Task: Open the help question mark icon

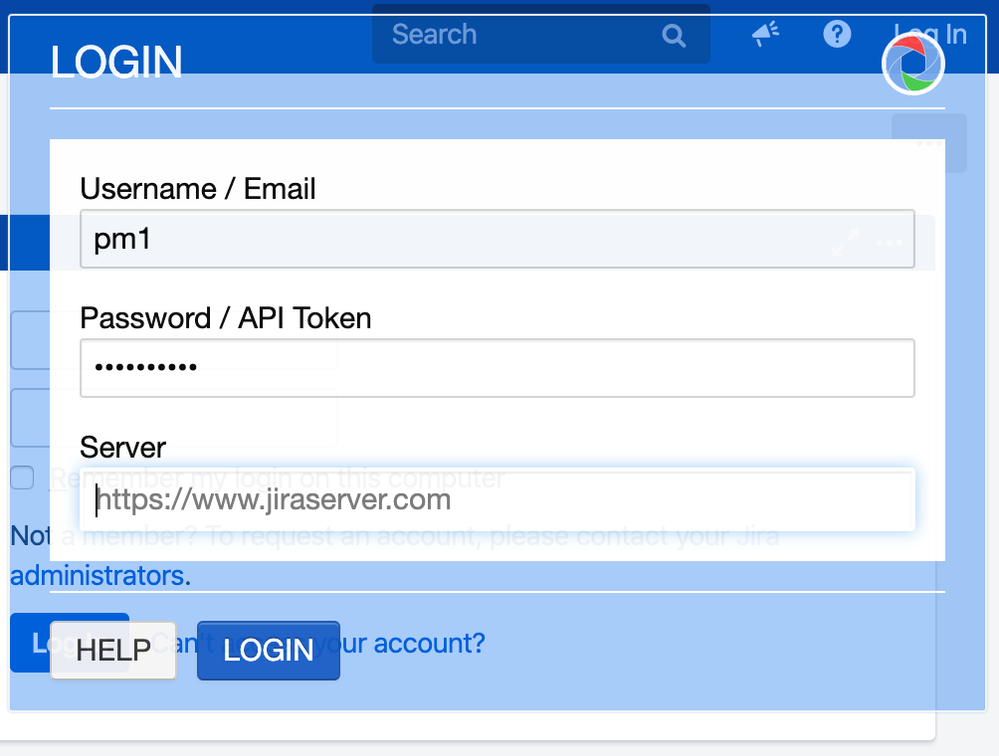Action: point(837,34)
